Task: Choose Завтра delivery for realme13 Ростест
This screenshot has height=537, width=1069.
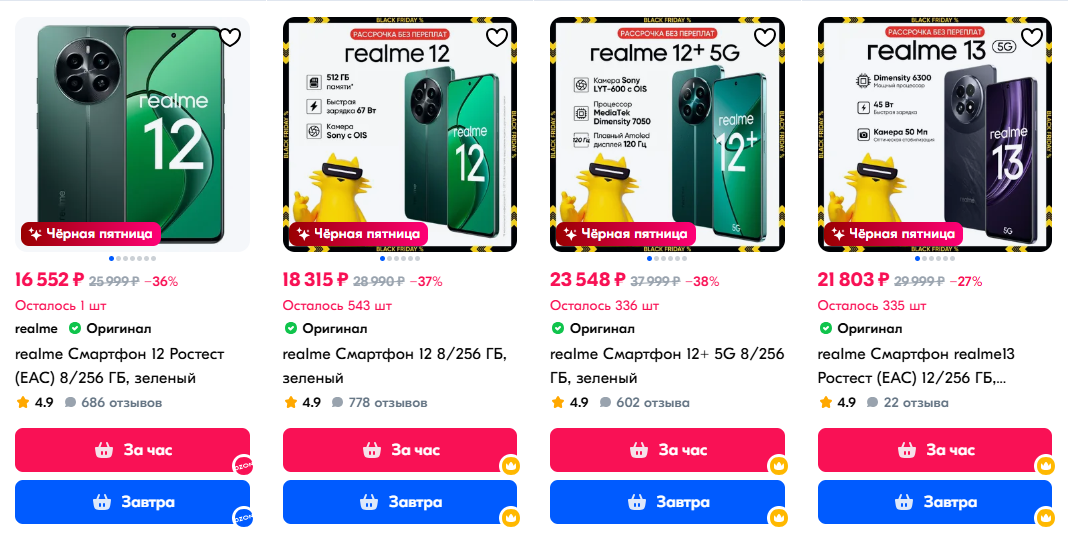Action: pos(935,502)
